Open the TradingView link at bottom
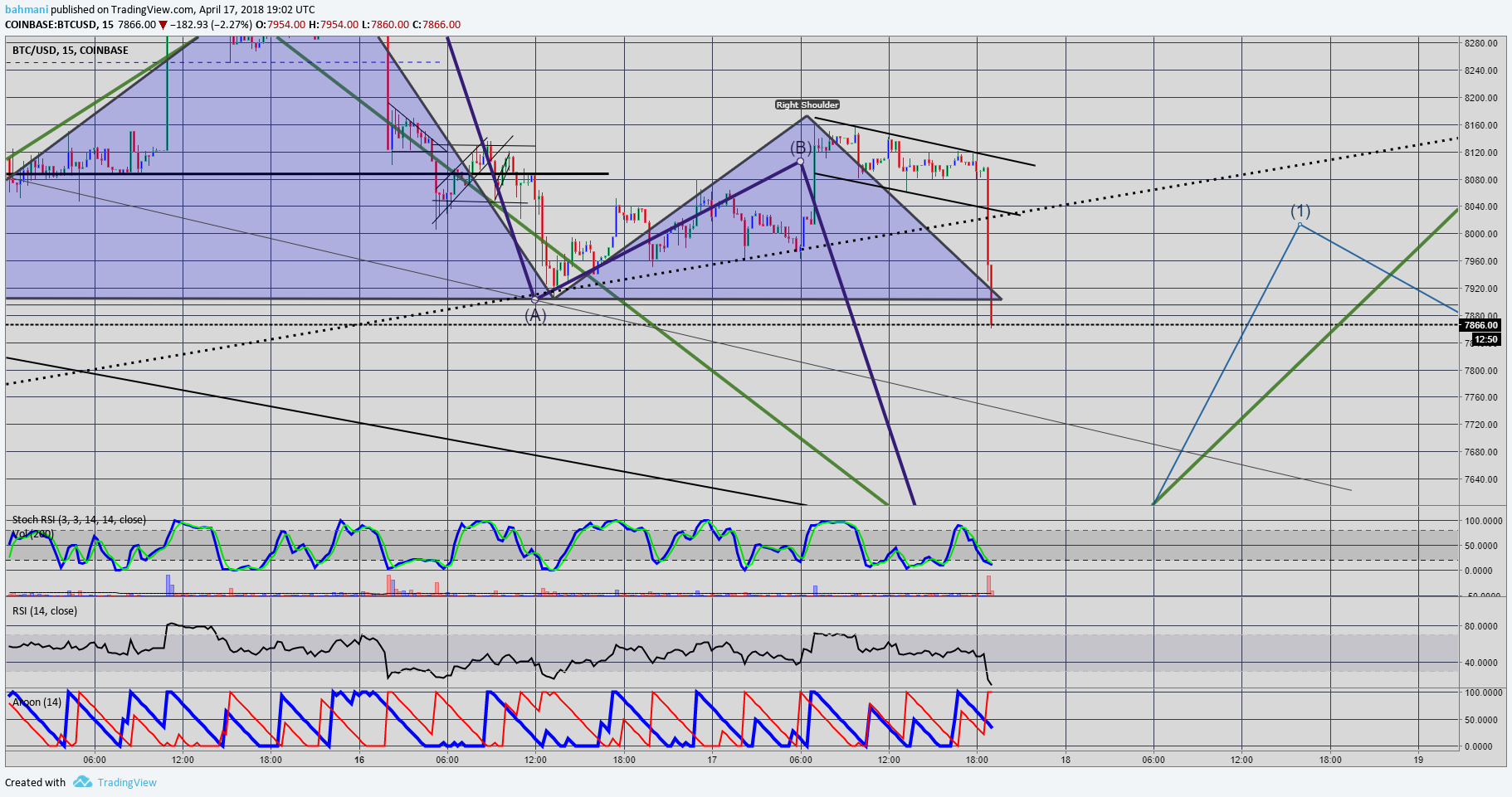This screenshot has height=797, width=1512. point(127,782)
